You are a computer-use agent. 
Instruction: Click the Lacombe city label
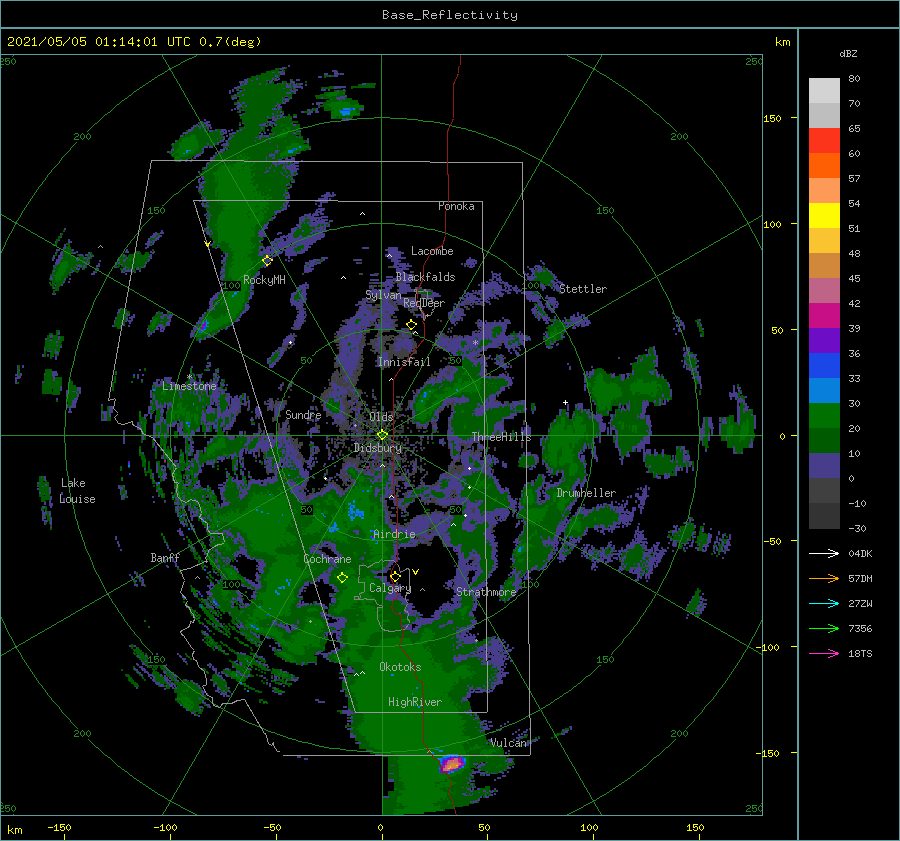pyautogui.click(x=432, y=251)
